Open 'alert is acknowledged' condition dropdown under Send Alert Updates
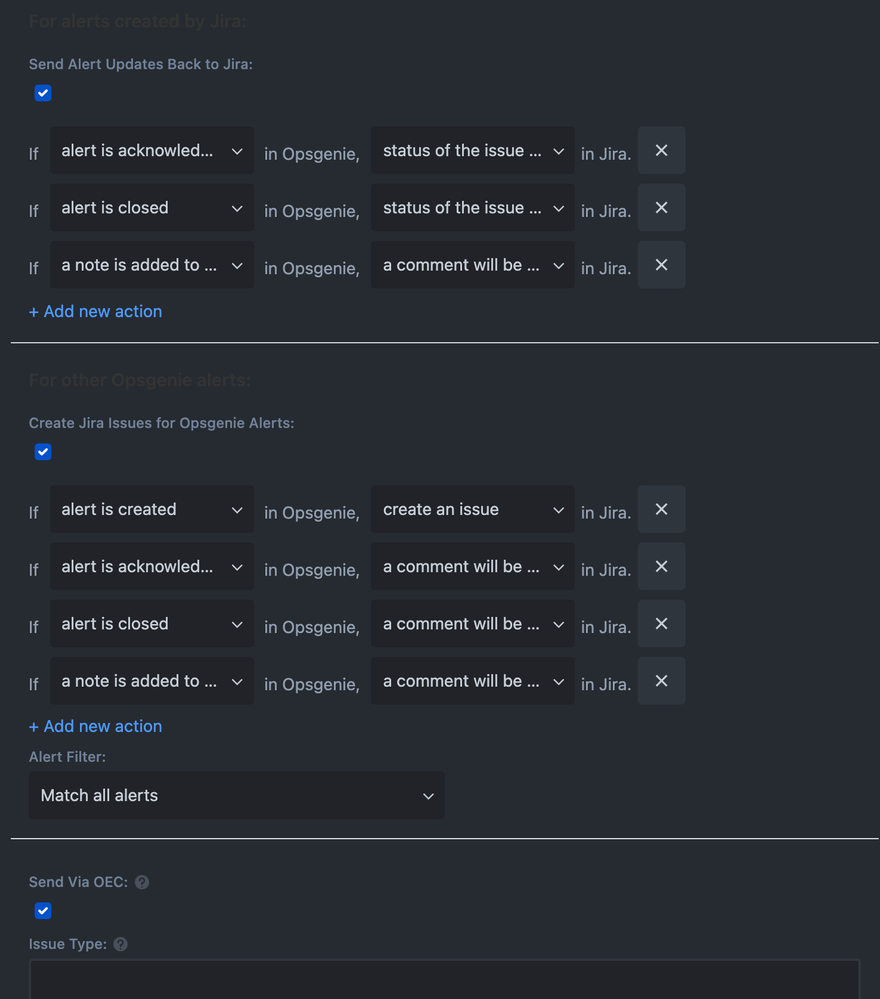The image size is (880, 999). (x=152, y=150)
